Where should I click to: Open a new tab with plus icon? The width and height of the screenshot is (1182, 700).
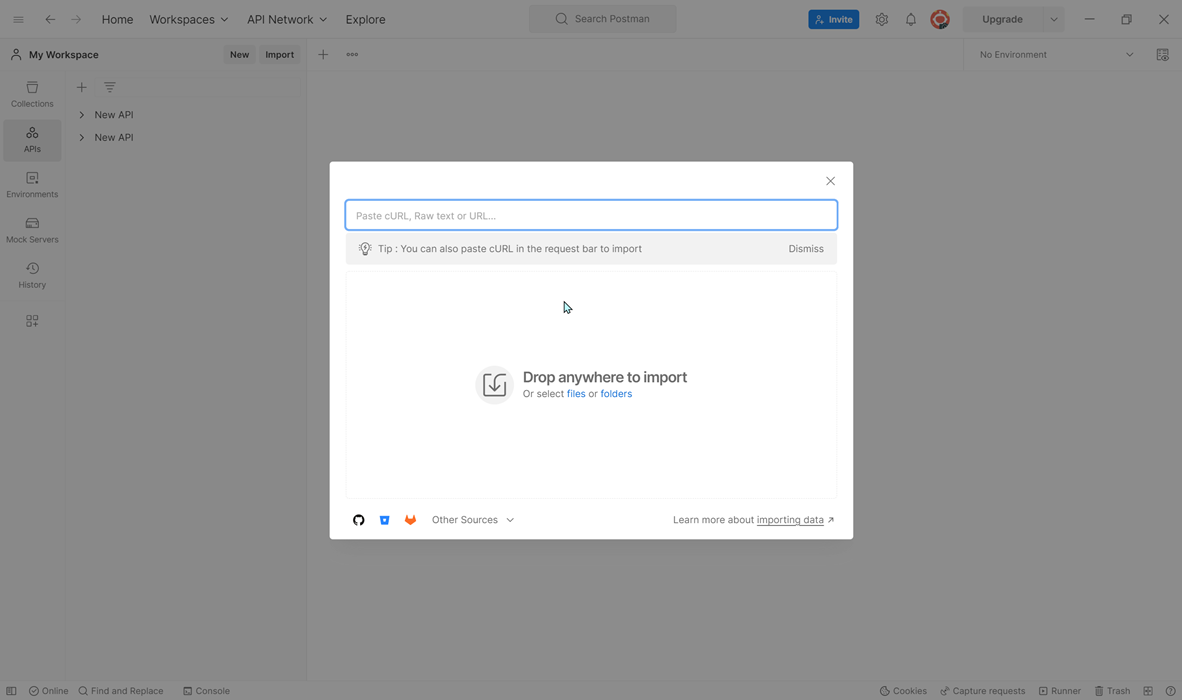point(323,54)
